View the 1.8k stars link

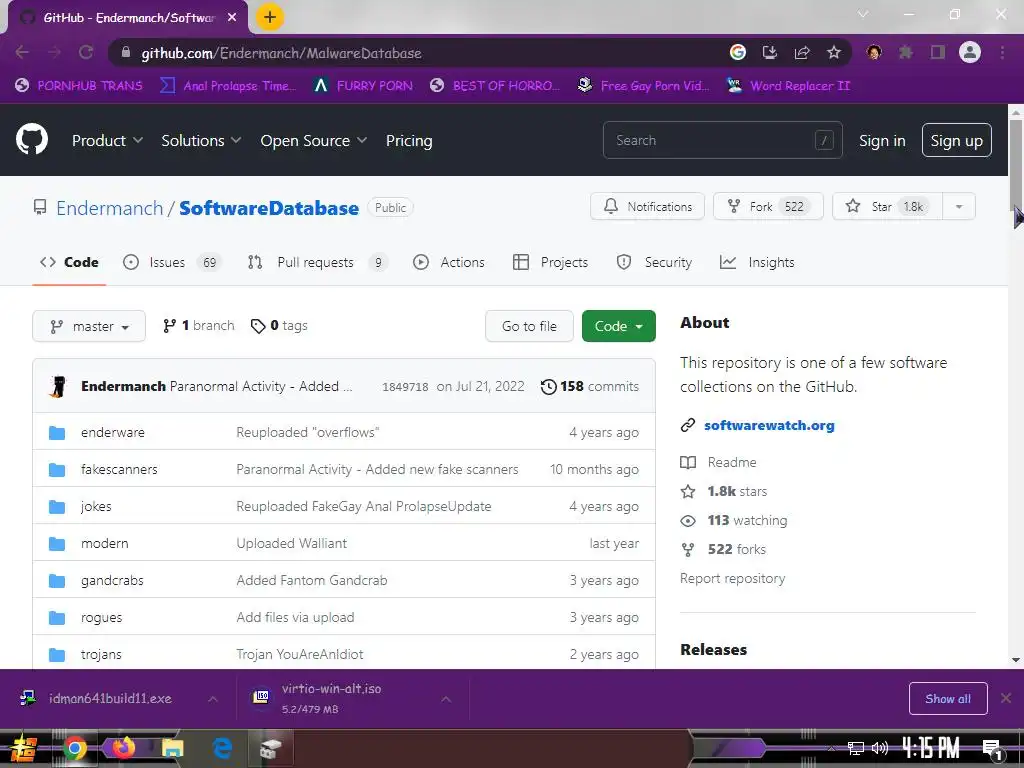(x=737, y=491)
